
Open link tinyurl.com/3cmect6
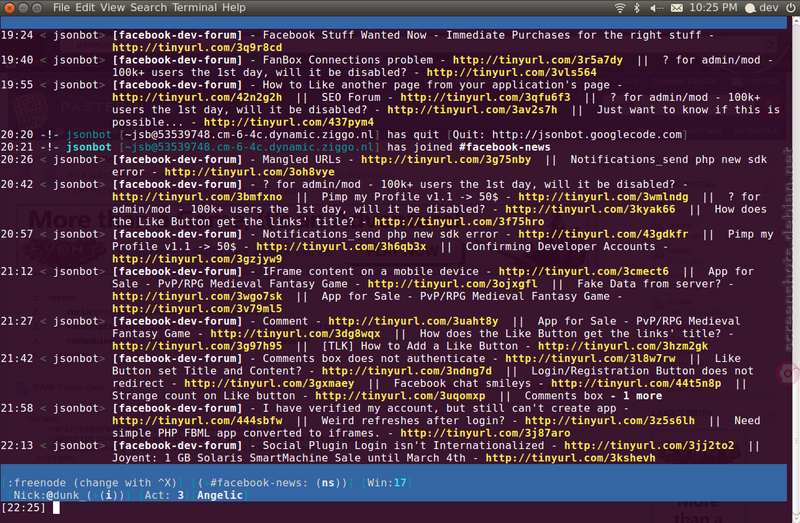click(583, 271)
